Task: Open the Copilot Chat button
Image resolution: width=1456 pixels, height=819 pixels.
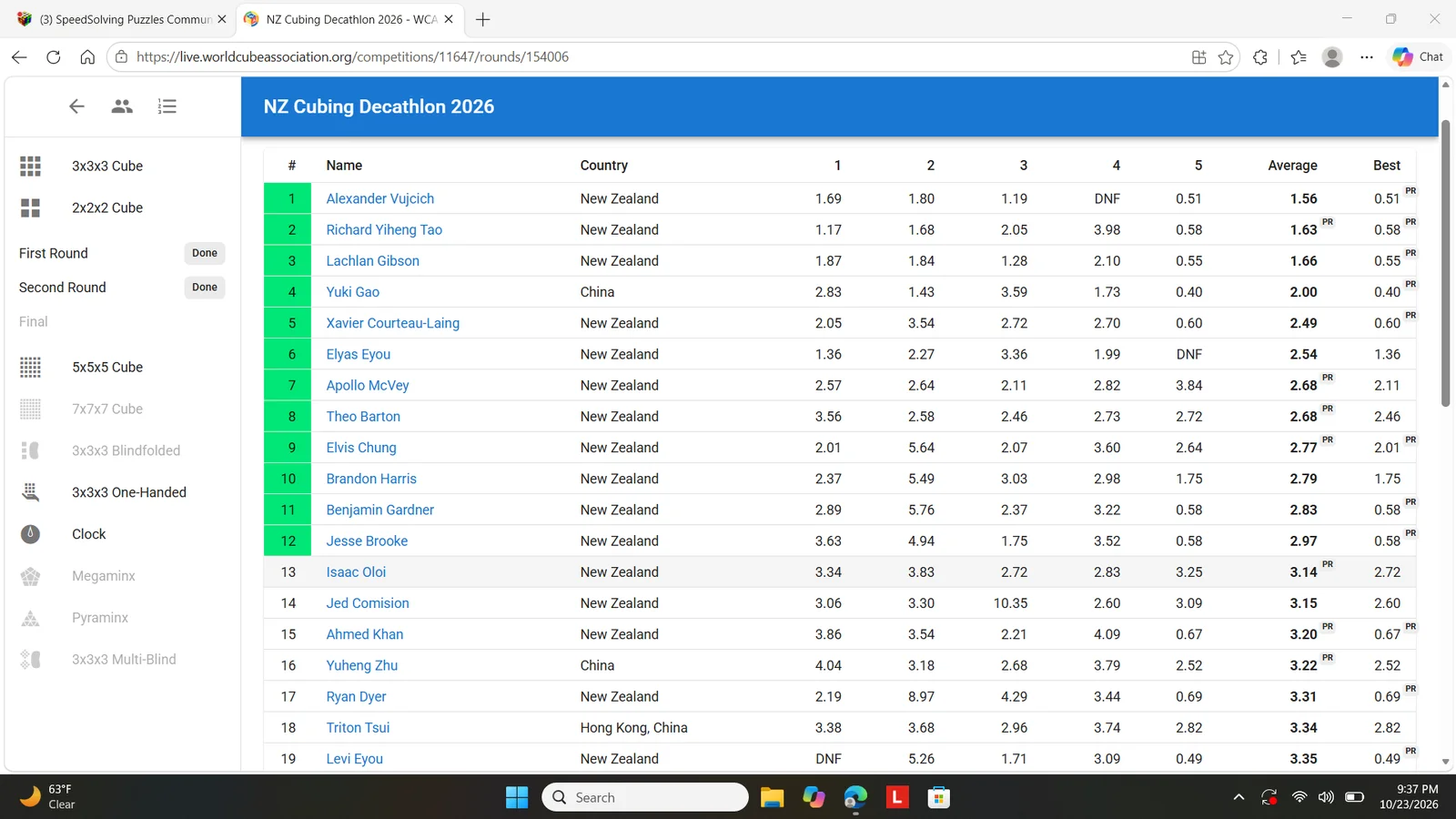Action: click(1419, 56)
